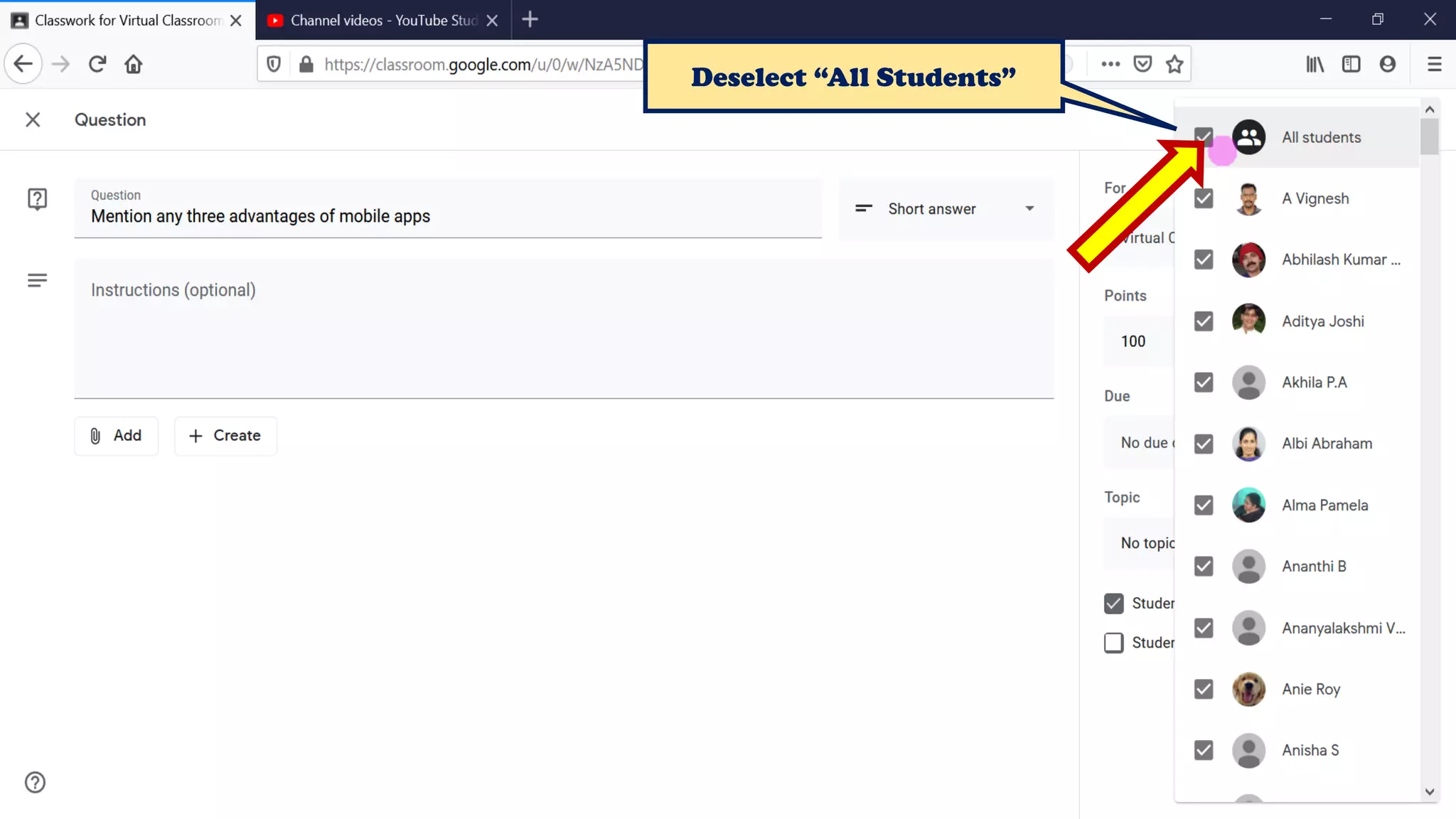Open a new browser tab
1456x819 pixels.
tap(530, 20)
